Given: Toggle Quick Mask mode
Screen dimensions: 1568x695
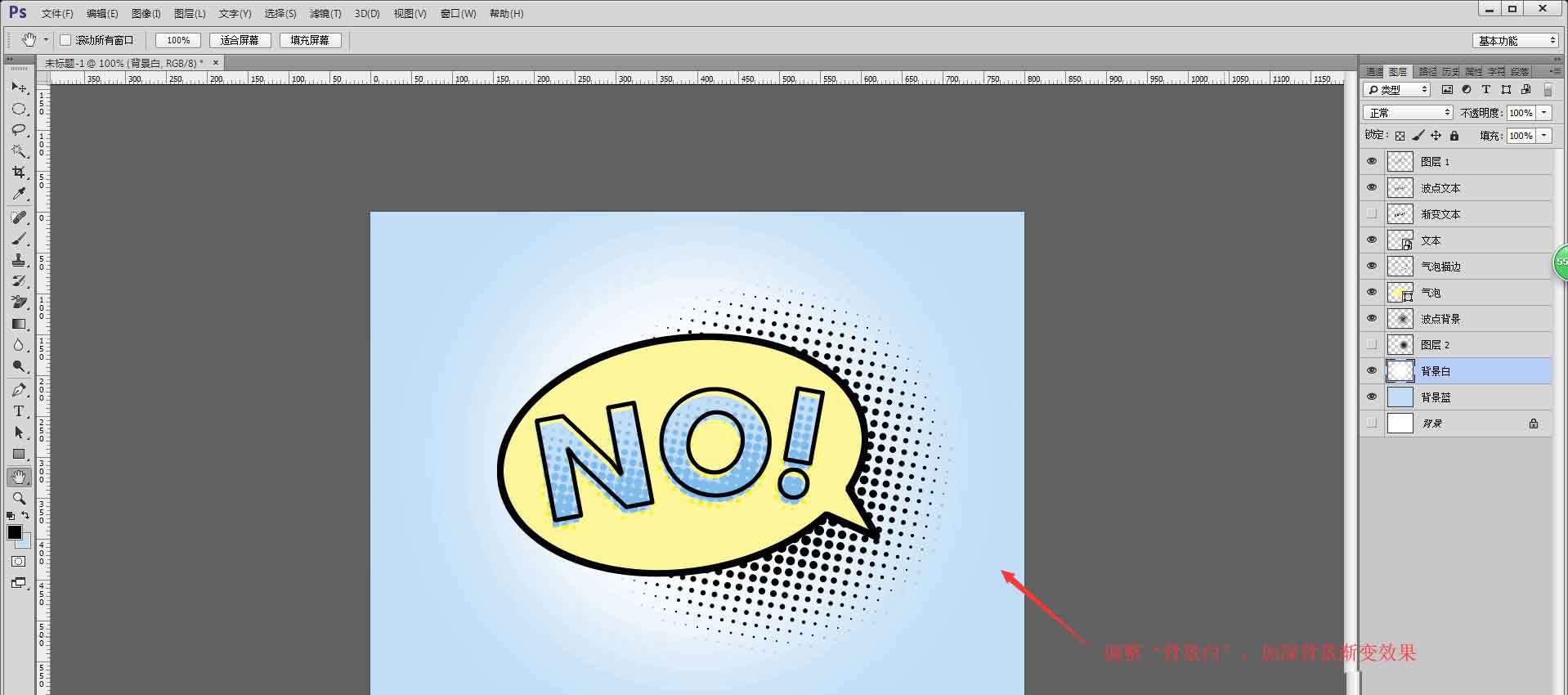Looking at the screenshot, I should click(x=19, y=562).
